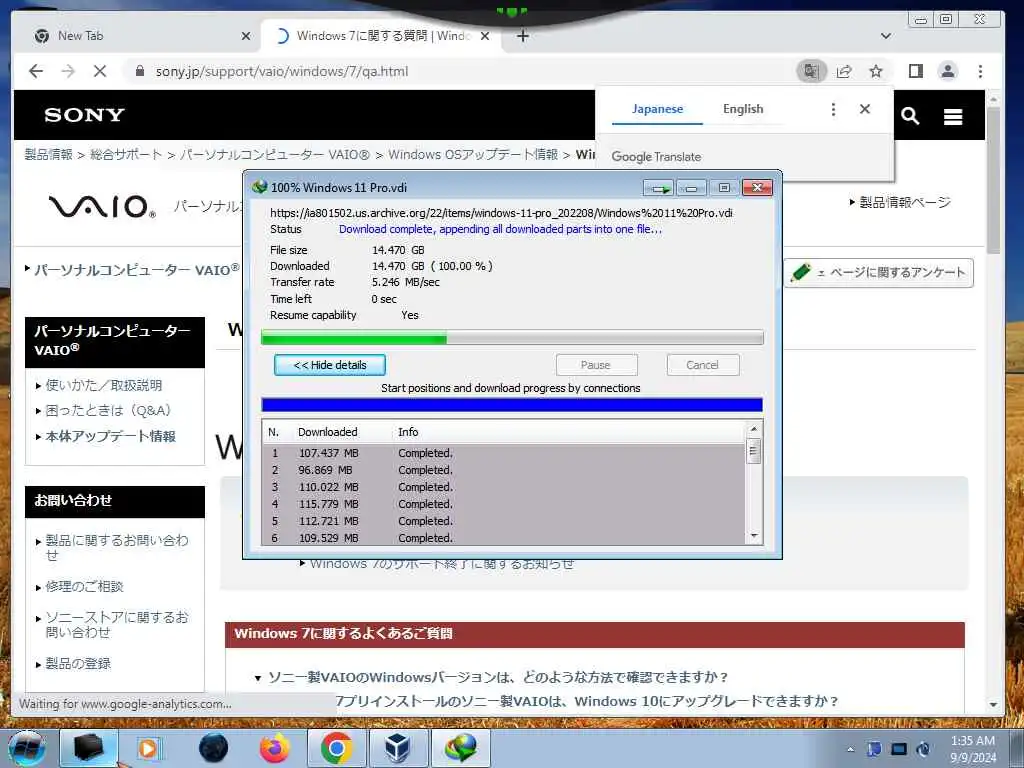This screenshot has height=768, width=1024.
Task: Stop loading the page
Action: pos(100,71)
